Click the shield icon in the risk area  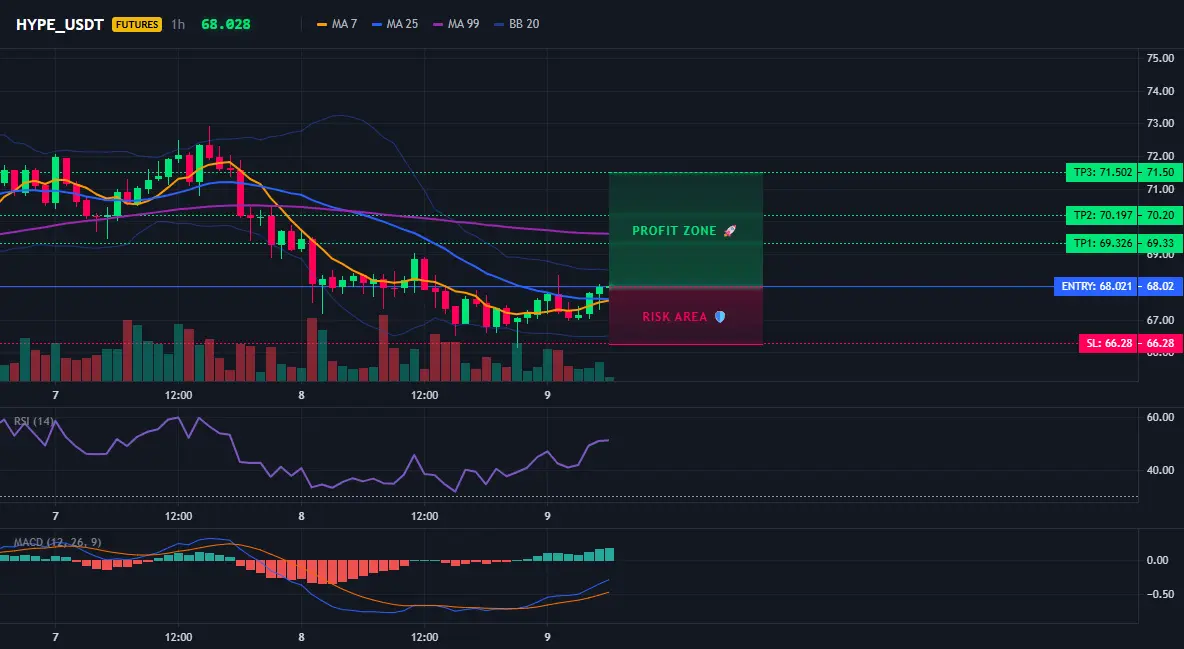point(720,317)
